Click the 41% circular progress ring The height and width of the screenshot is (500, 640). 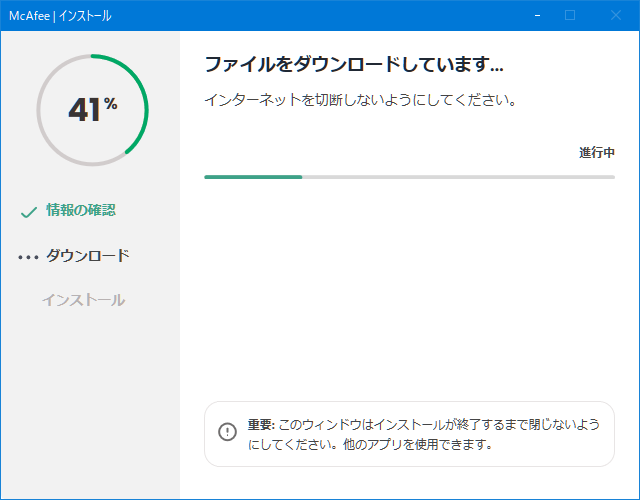[x=93, y=110]
